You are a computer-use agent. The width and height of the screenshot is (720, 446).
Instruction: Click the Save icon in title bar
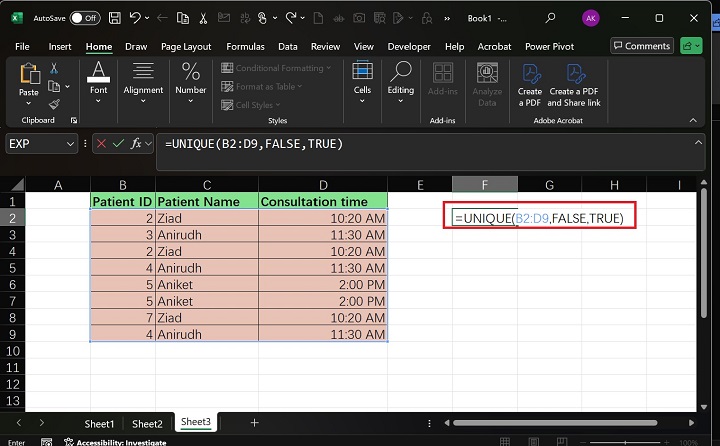click(x=117, y=18)
